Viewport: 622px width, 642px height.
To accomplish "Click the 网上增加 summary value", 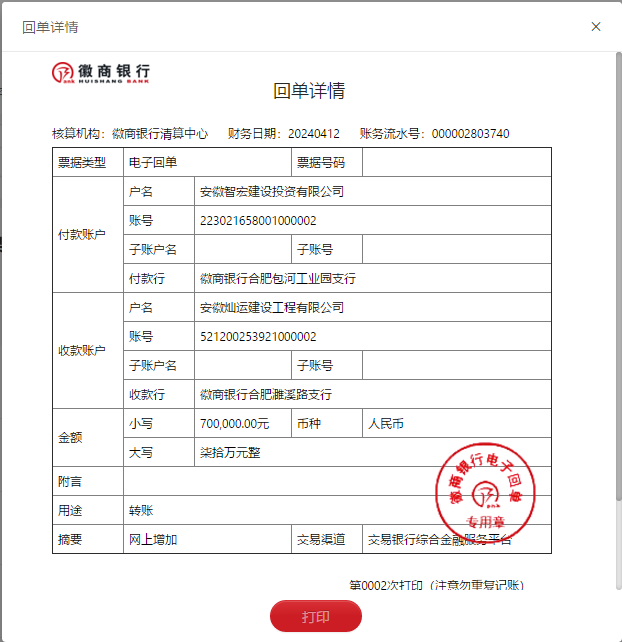I will tap(153, 540).
